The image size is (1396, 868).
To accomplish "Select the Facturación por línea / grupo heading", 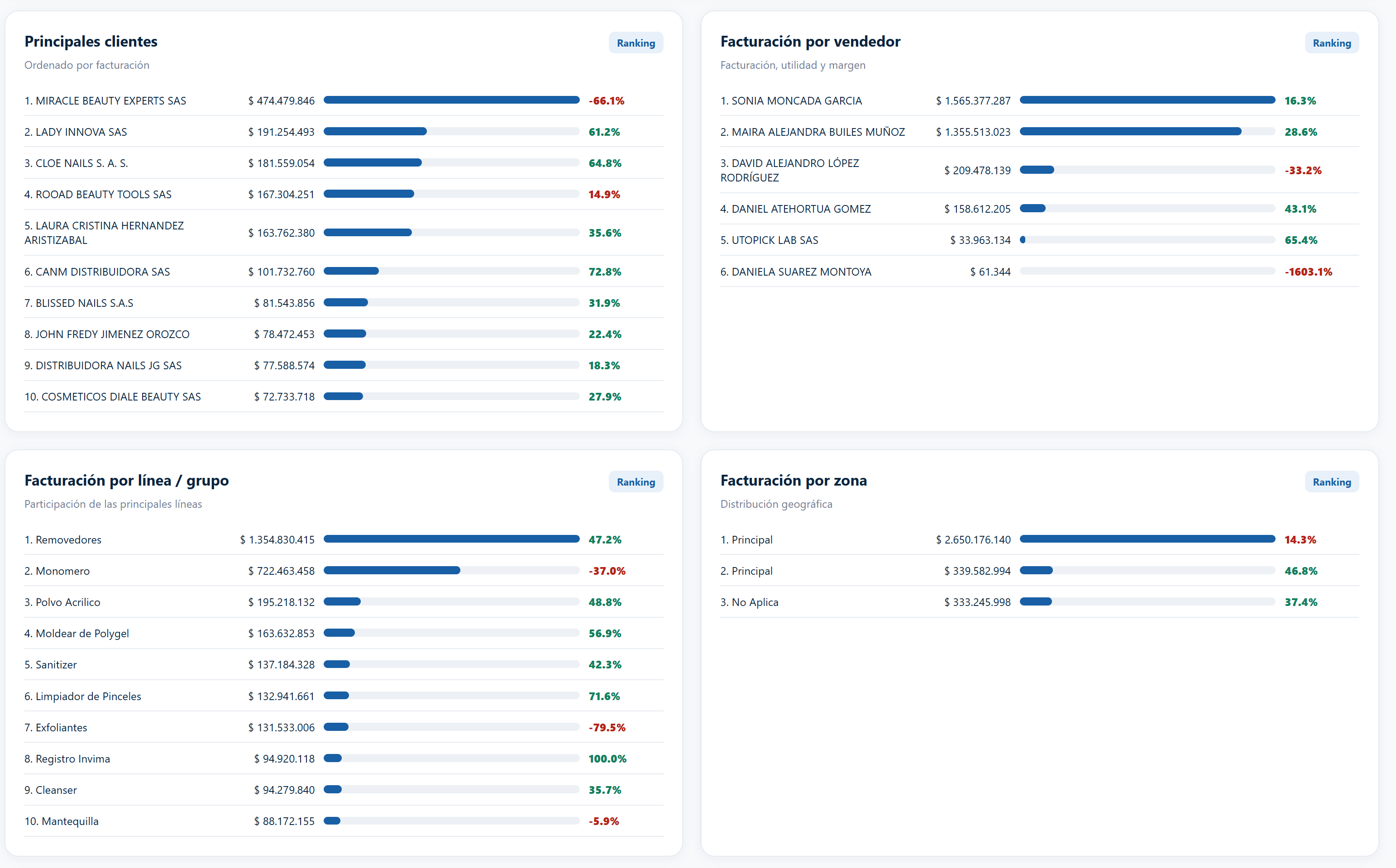I will click(126, 481).
